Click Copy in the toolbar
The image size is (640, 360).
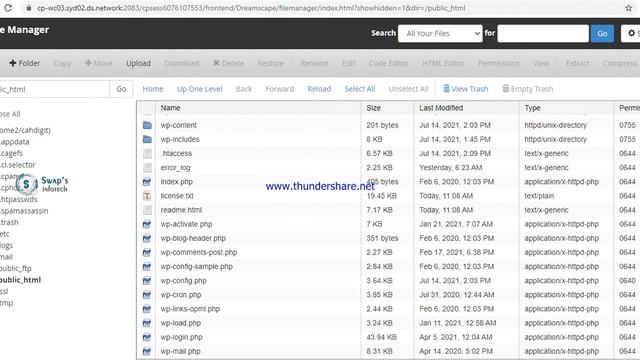tap(62, 63)
